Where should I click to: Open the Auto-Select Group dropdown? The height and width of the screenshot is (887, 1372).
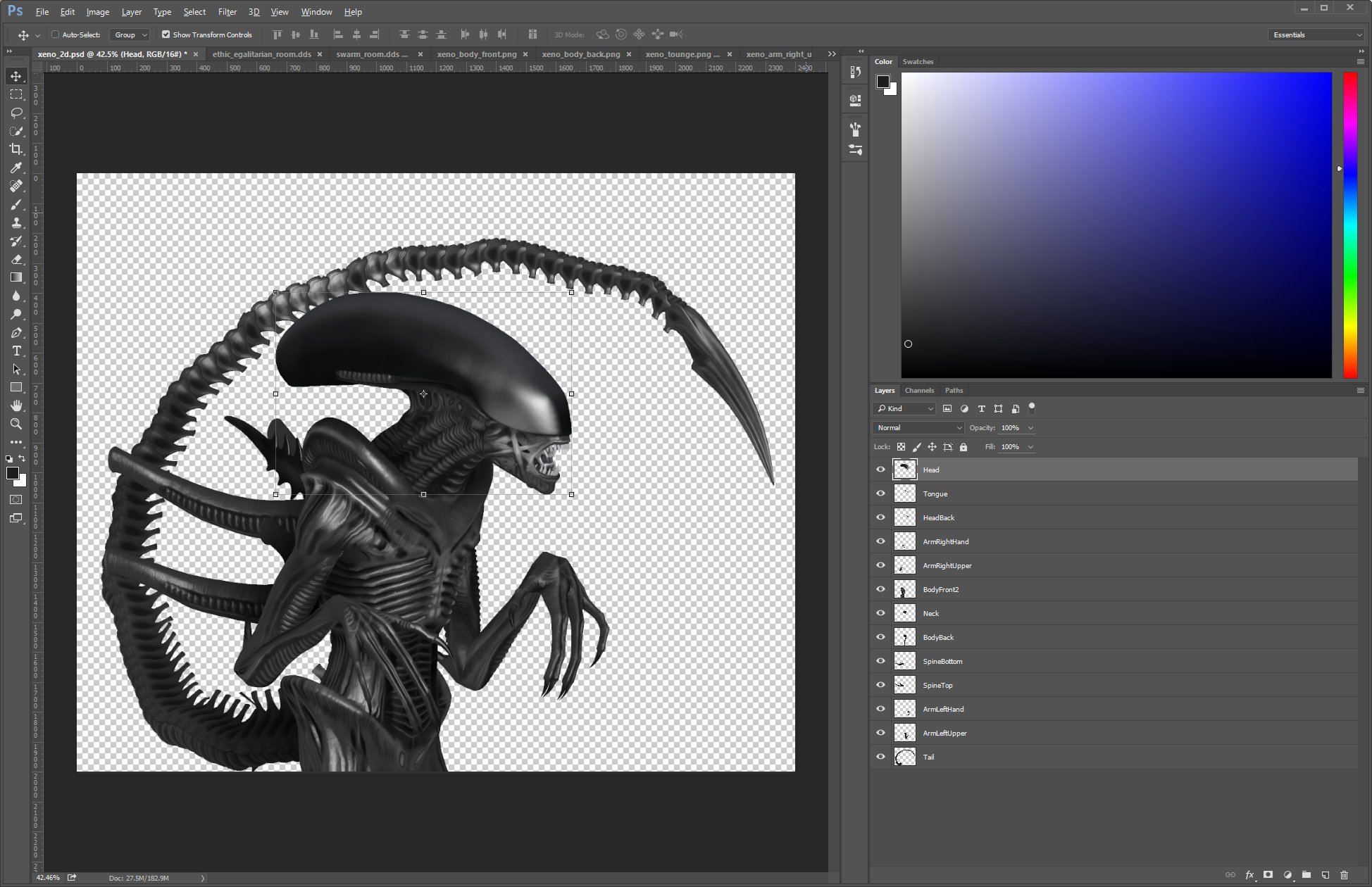tap(130, 34)
